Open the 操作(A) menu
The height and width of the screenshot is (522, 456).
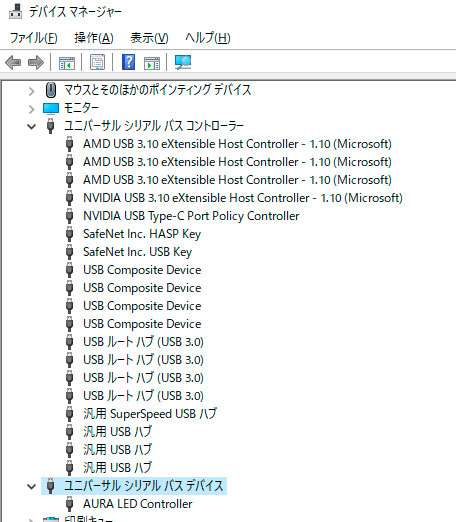click(x=94, y=38)
